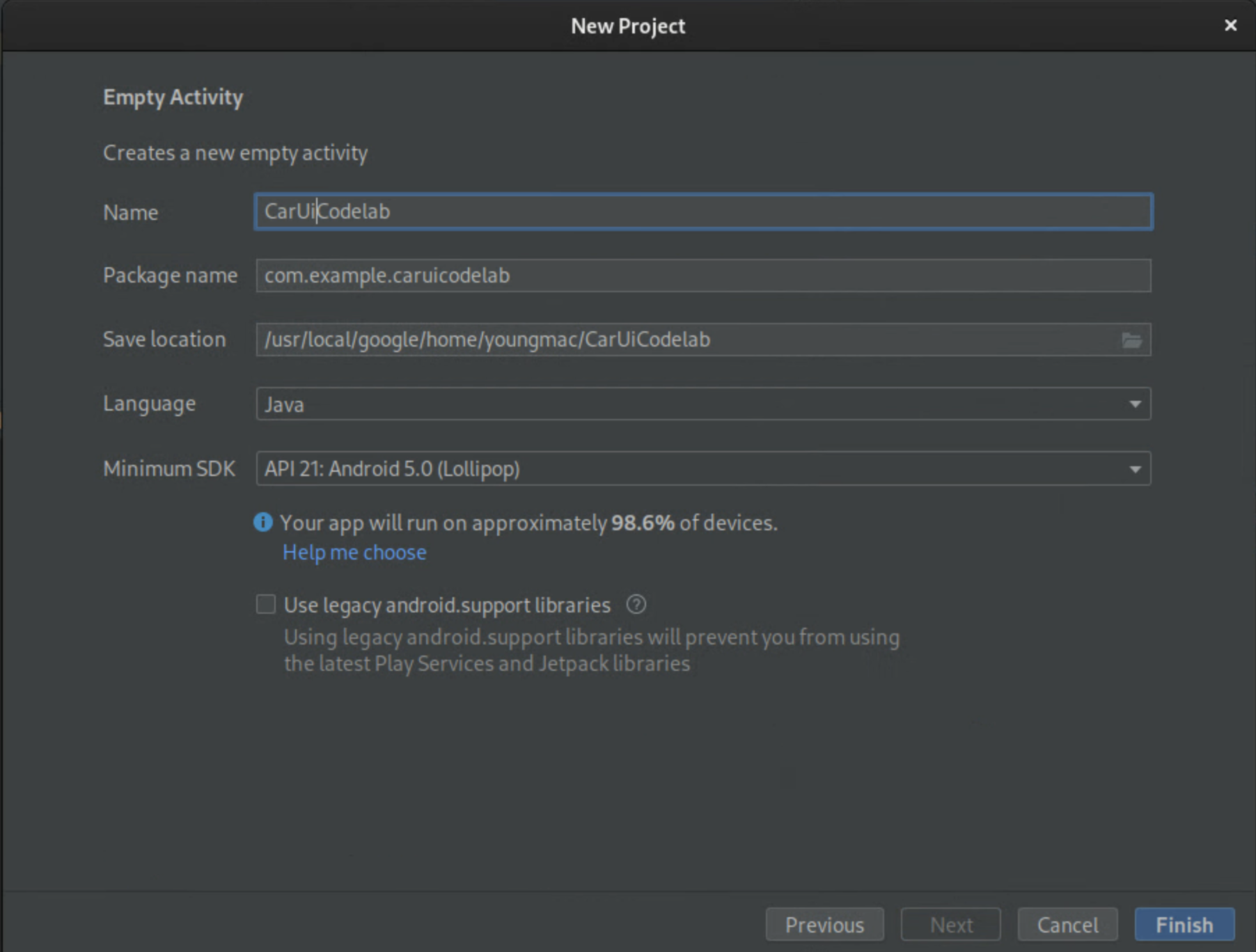Click the question mark help icon beside legacy libraries
This screenshot has height=952, width=1256.
pyautogui.click(x=636, y=604)
